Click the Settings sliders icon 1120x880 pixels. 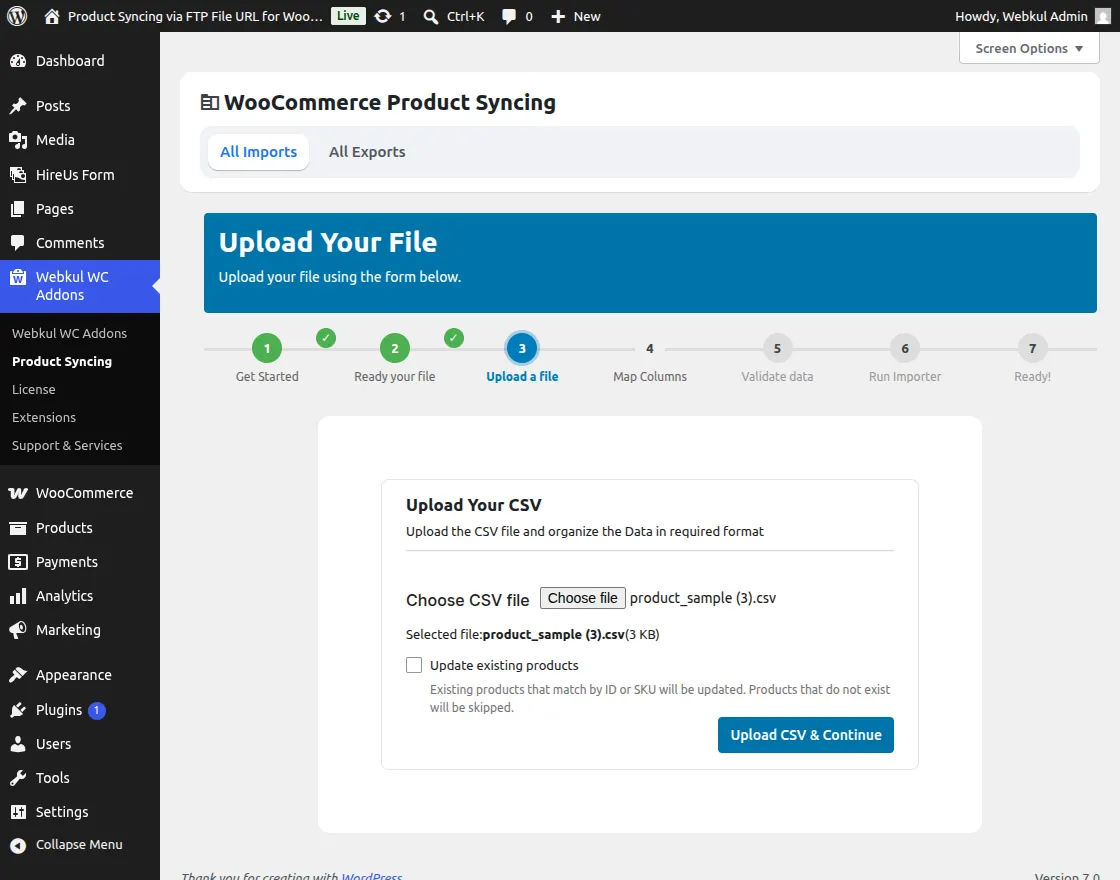pyautogui.click(x=18, y=812)
